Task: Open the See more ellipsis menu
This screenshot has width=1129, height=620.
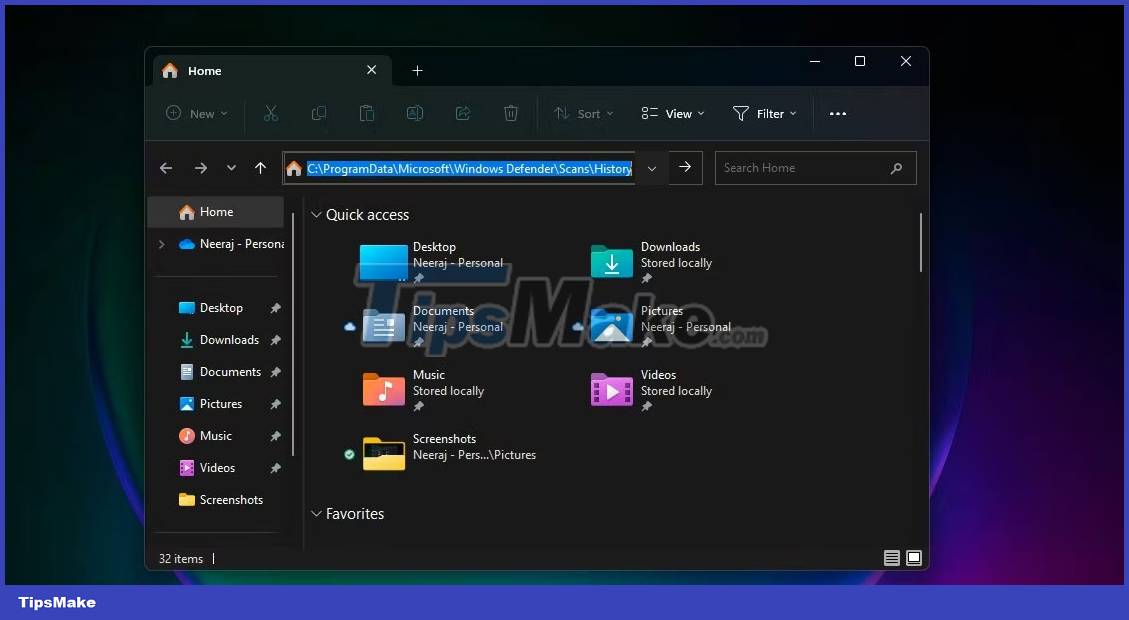Action: tap(838, 113)
